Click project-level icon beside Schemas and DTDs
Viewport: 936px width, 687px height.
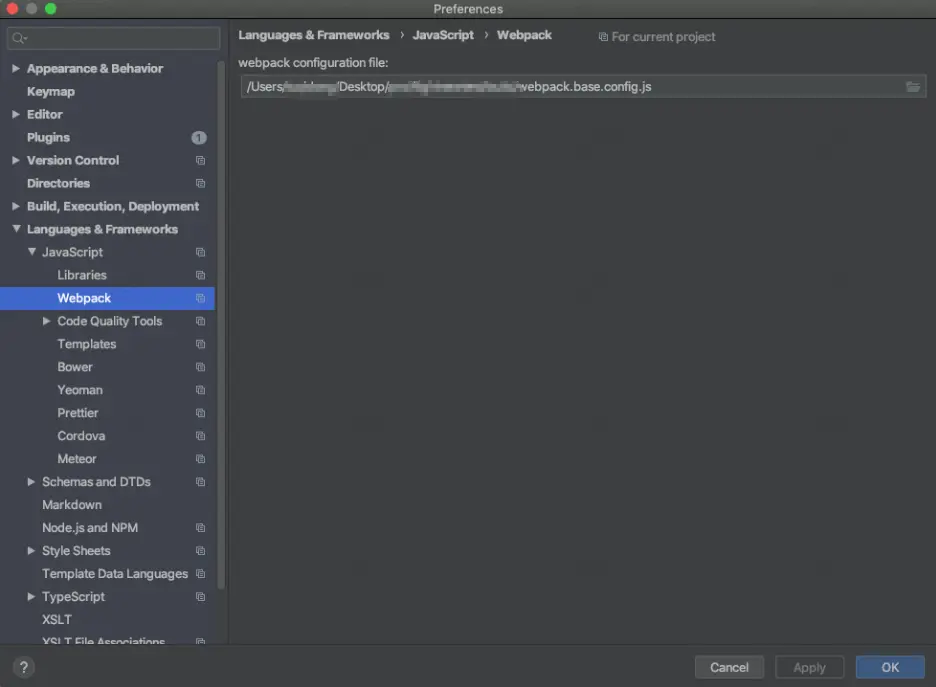tap(201, 482)
